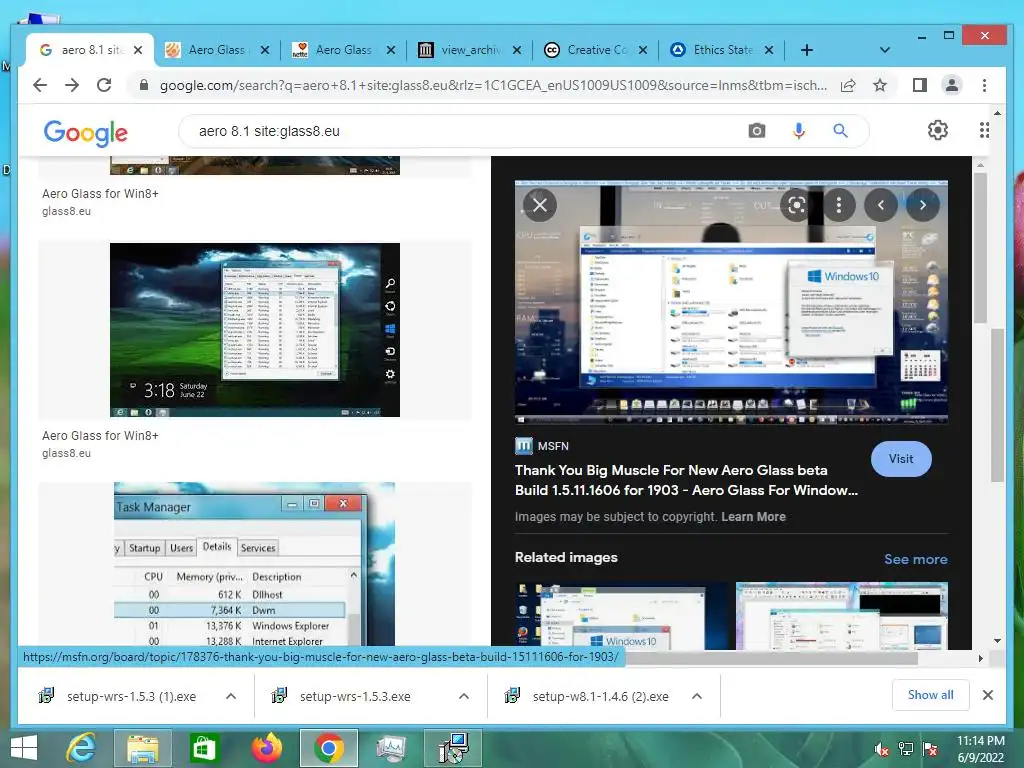Launch Internet Explorer from taskbar

pos(82,748)
